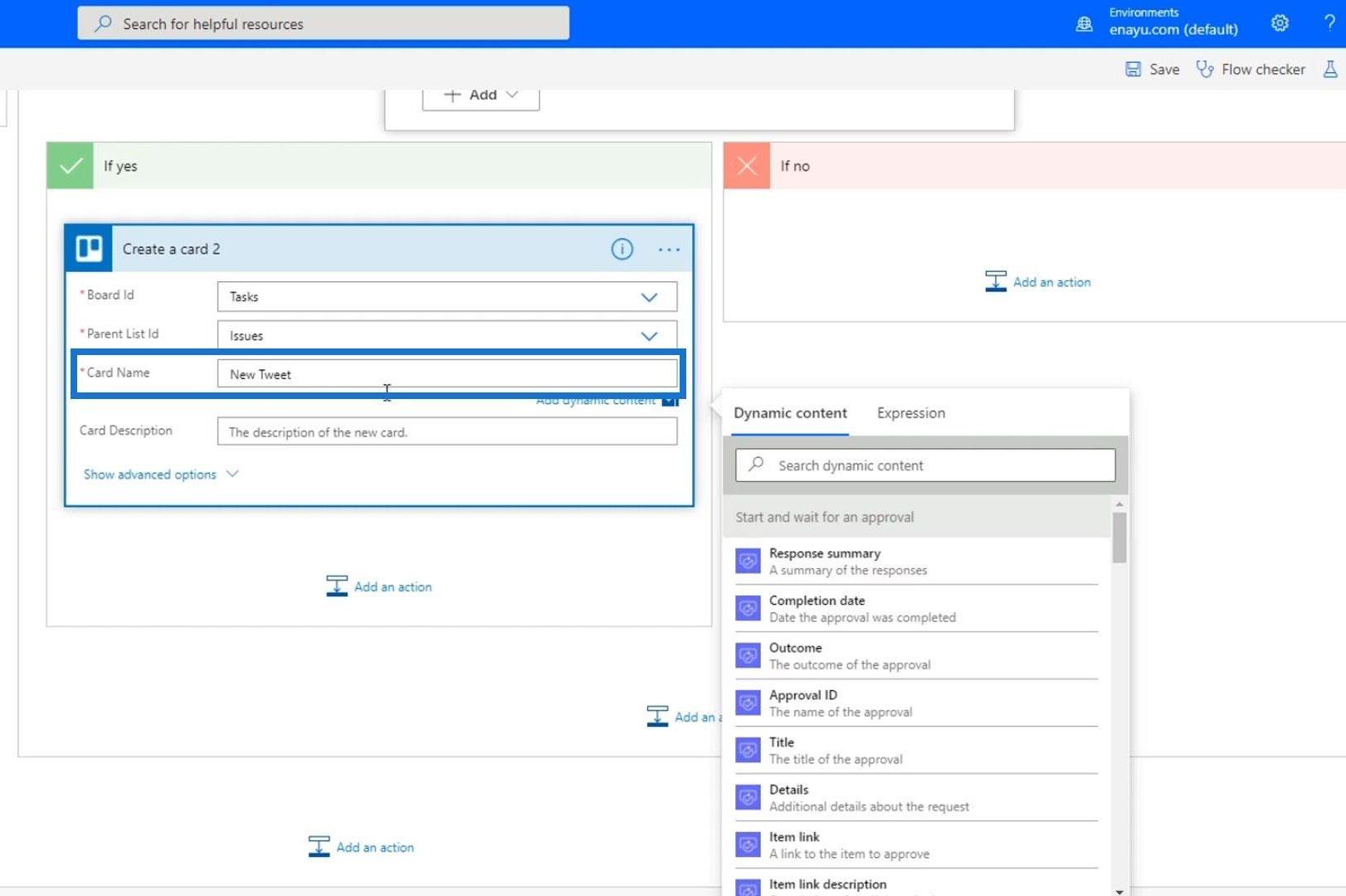Select Item link dynamic content
1346x896 pixels.
[x=916, y=845]
